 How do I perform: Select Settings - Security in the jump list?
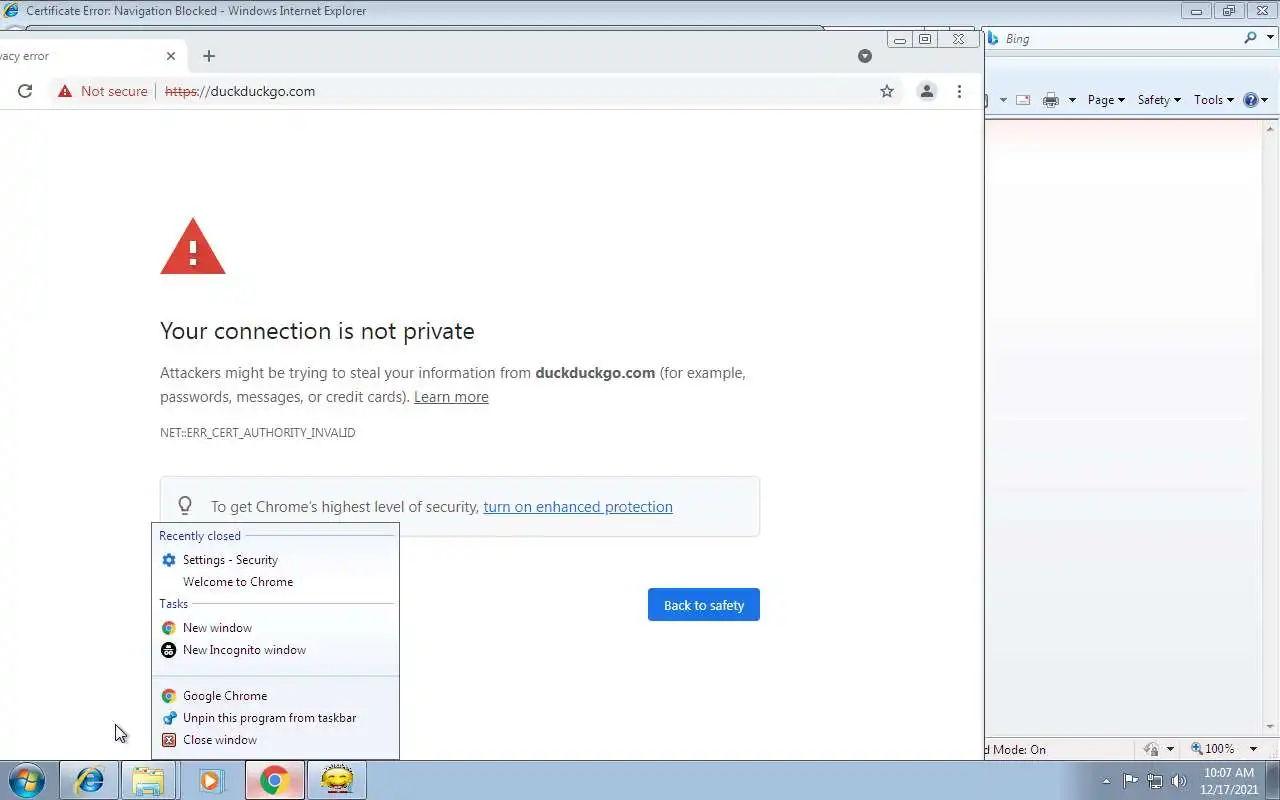click(275, 560)
